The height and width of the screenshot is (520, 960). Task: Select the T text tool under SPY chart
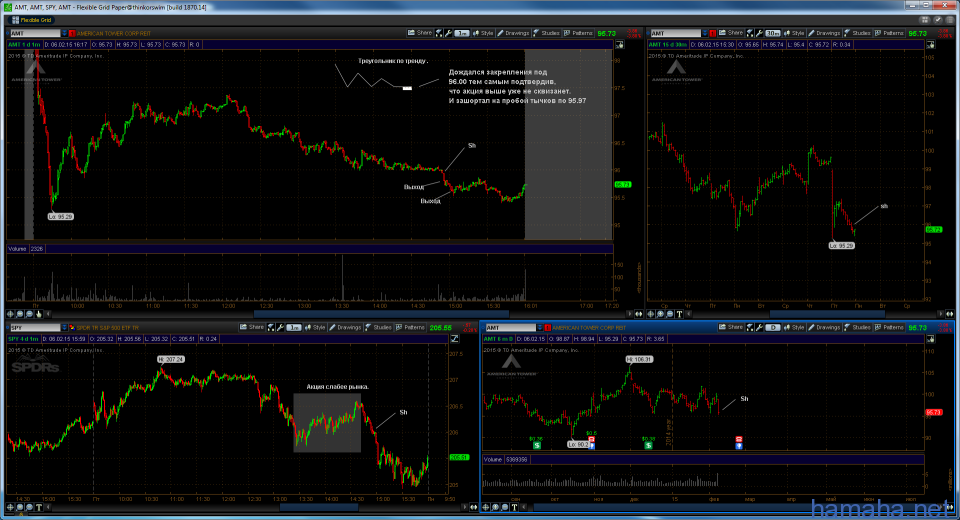point(39,507)
